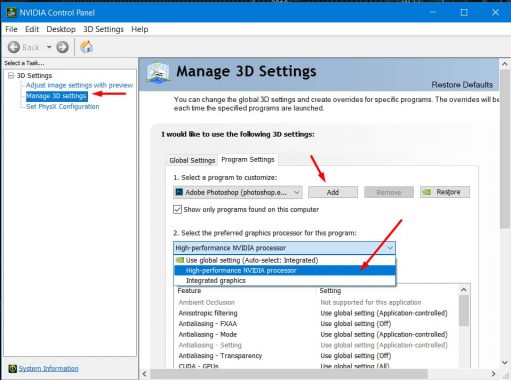Minimize the NVIDIA Control Panel window
This screenshot has height=380, width=511.
pos(433,12)
